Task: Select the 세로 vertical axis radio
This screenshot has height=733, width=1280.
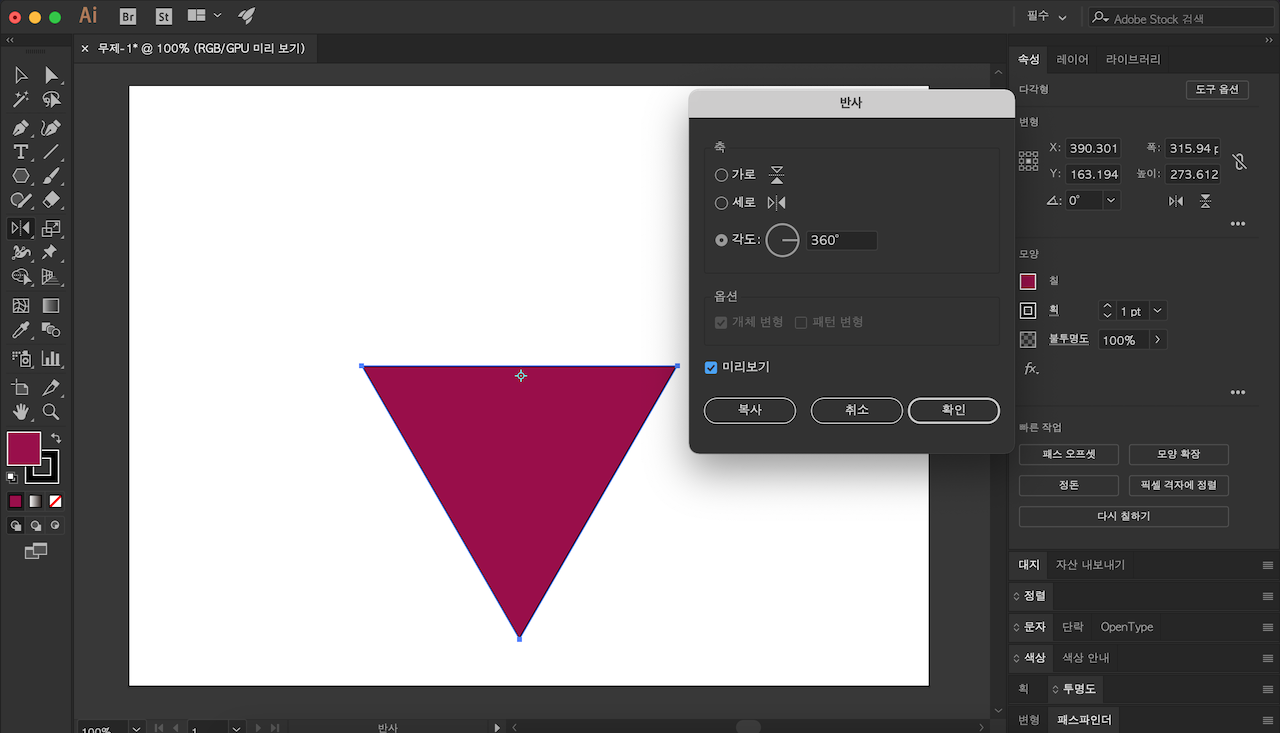Action: click(x=721, y=203)
